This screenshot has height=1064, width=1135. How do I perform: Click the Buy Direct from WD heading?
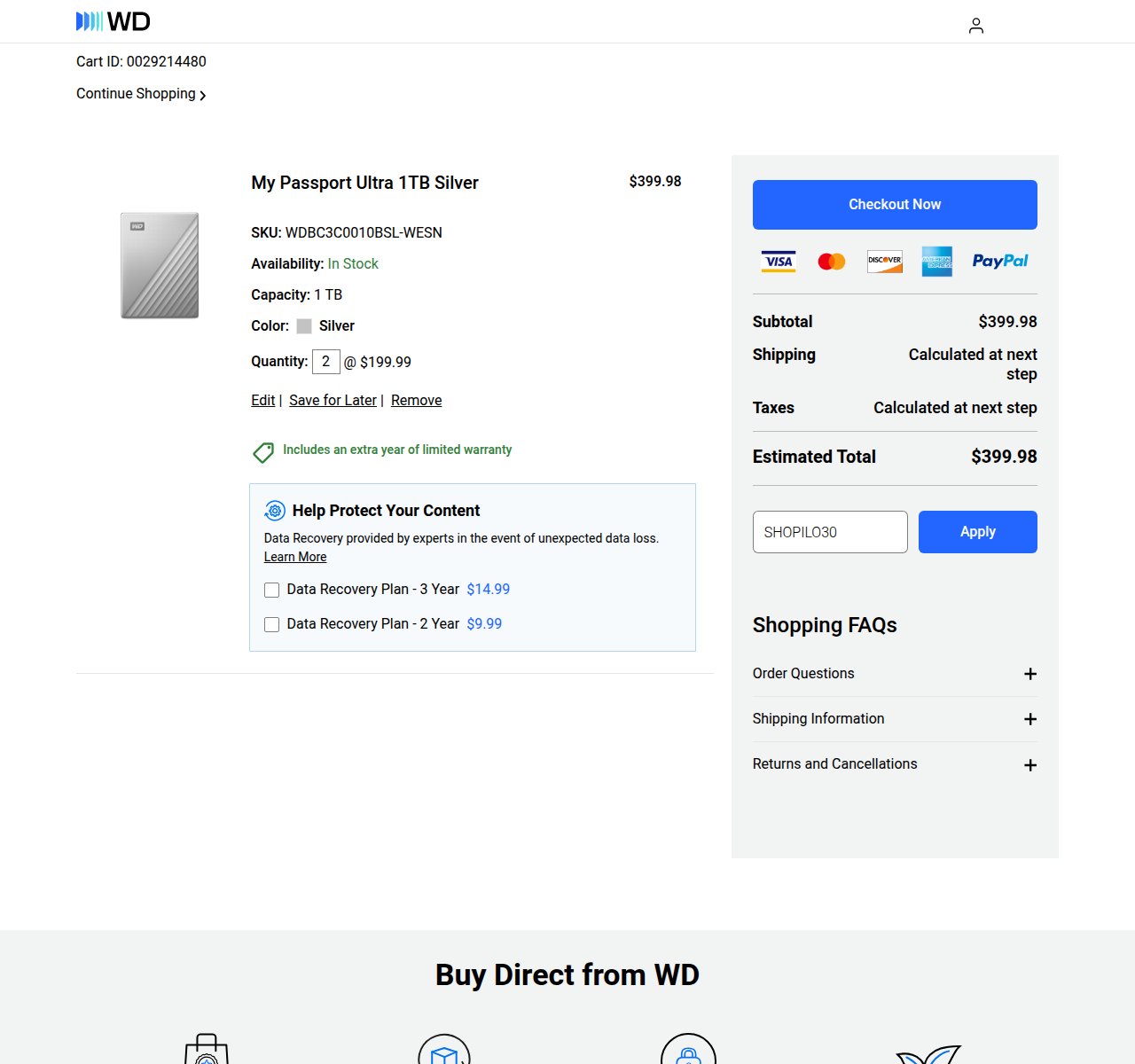[567, 975]
